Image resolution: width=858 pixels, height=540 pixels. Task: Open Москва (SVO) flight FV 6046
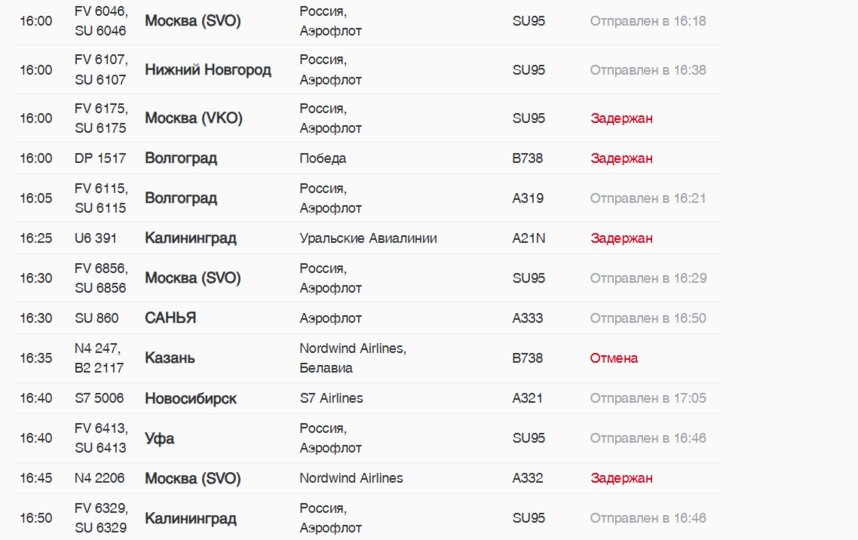tap(193, 21)
